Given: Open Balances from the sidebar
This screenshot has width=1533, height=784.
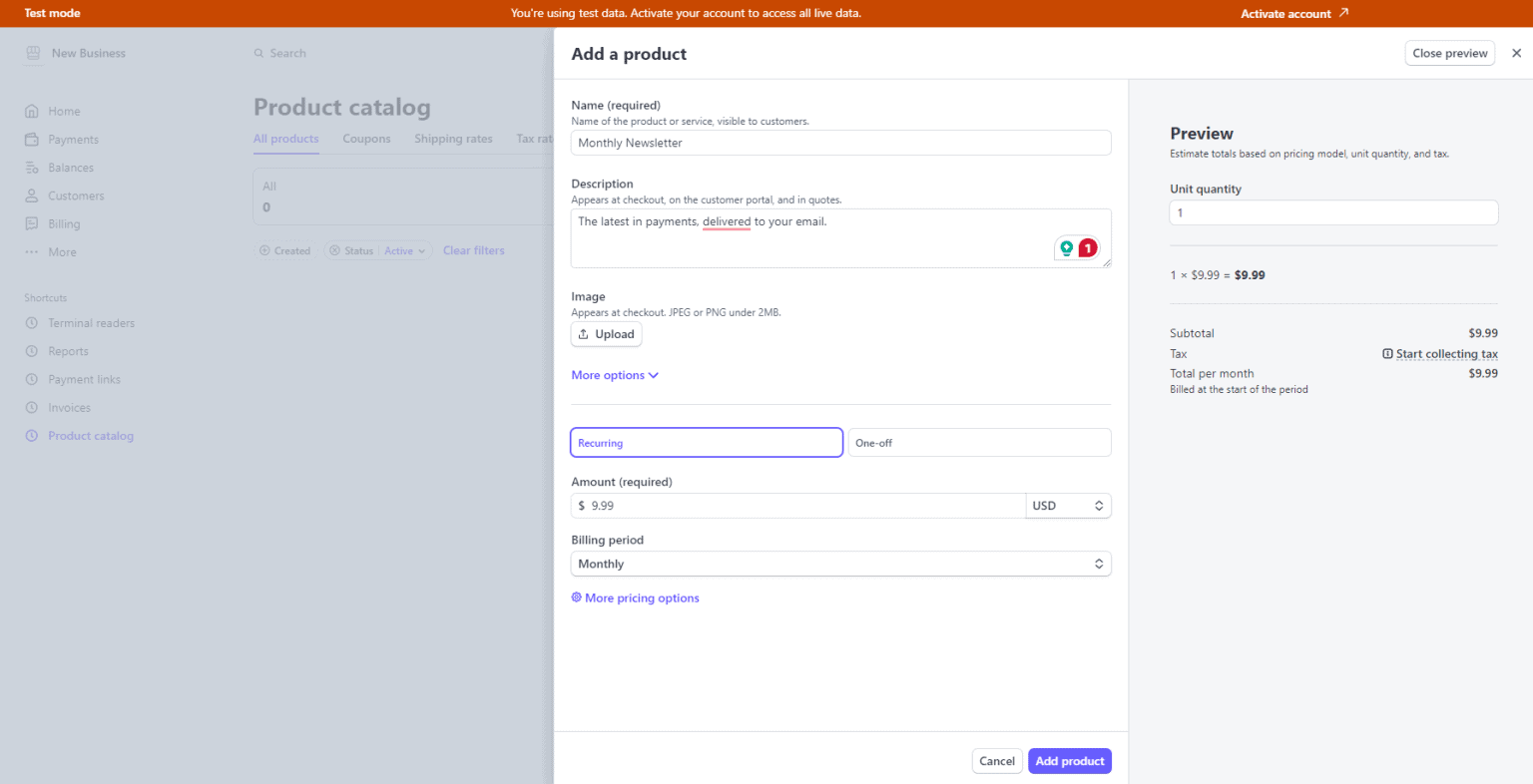Looking at the screenshot, I should [x=33, y=167].
